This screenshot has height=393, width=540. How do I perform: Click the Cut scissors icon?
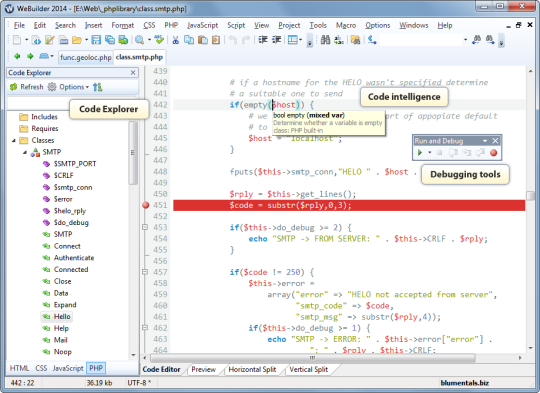coord(176,40)
